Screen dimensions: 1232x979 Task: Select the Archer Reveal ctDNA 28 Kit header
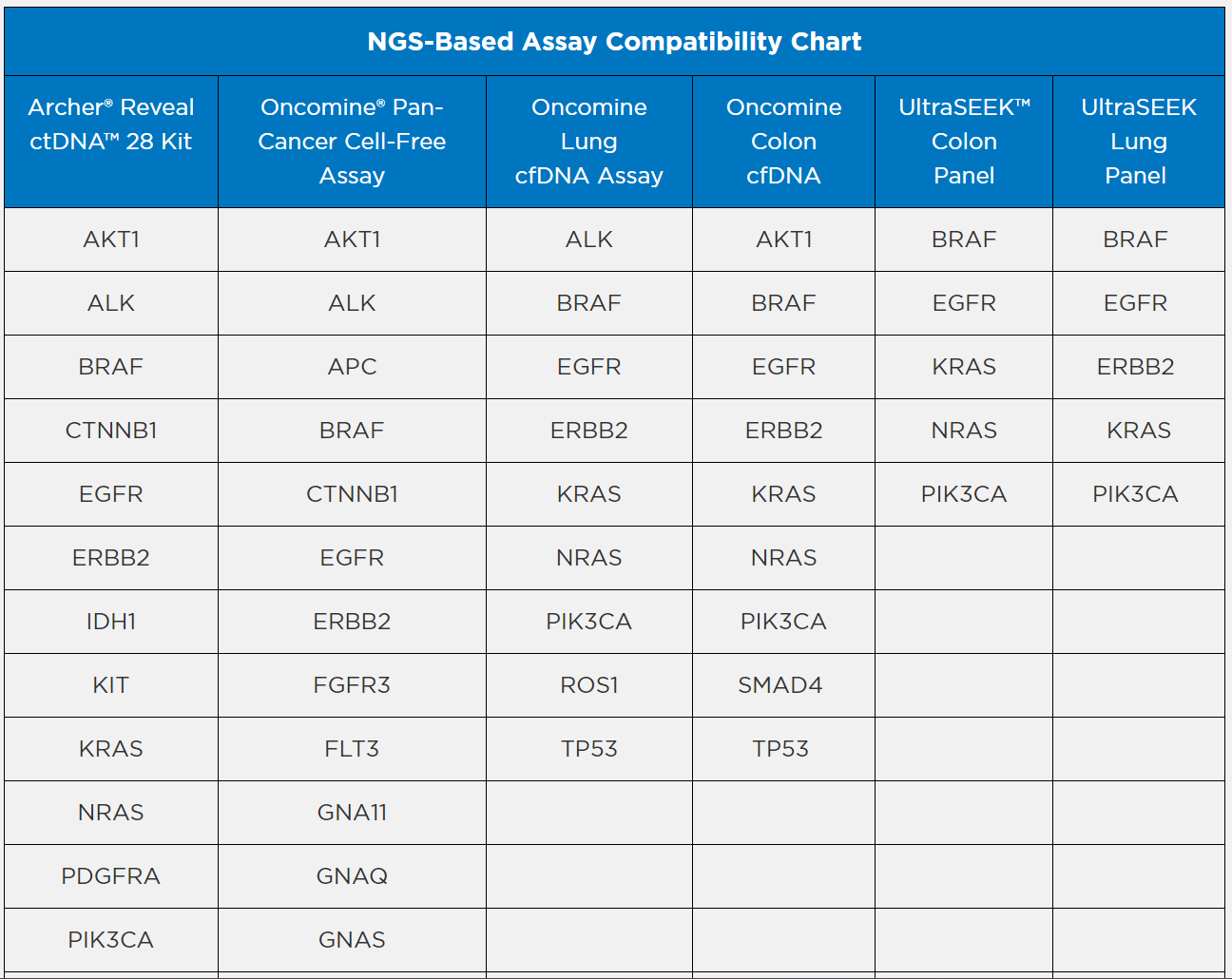coord(111,125)
